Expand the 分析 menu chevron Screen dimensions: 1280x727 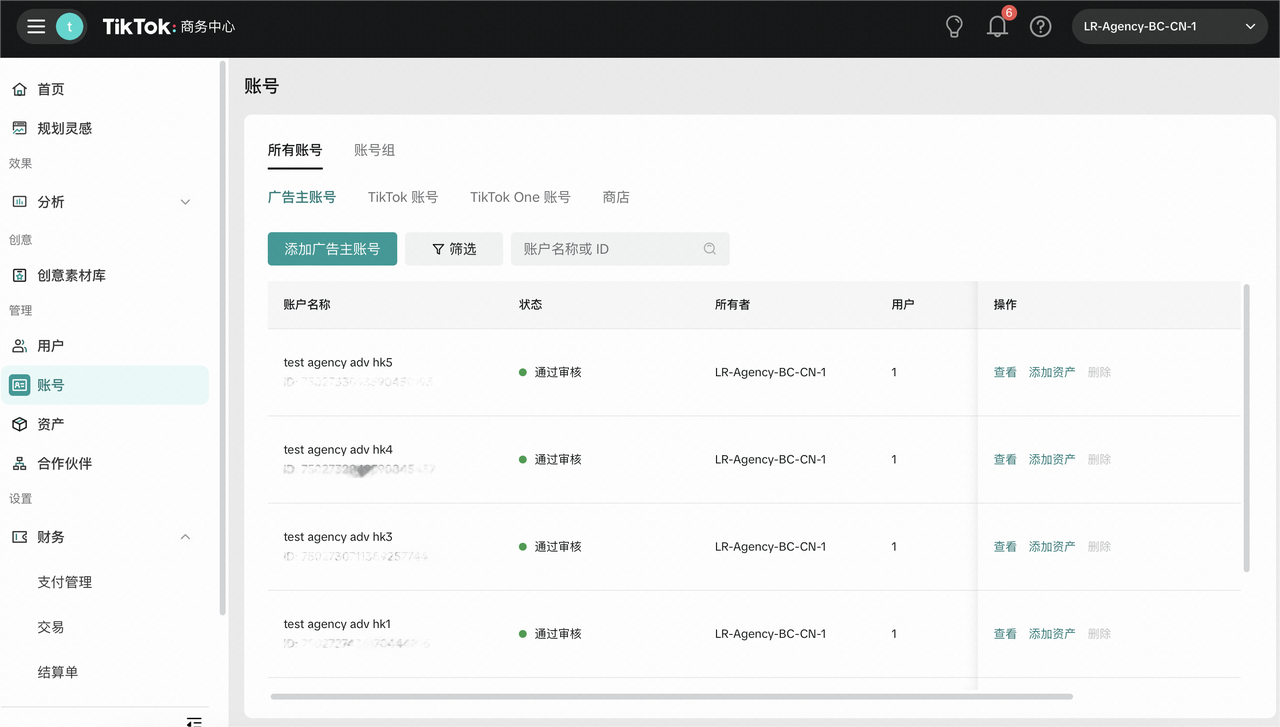pos(185,202)
